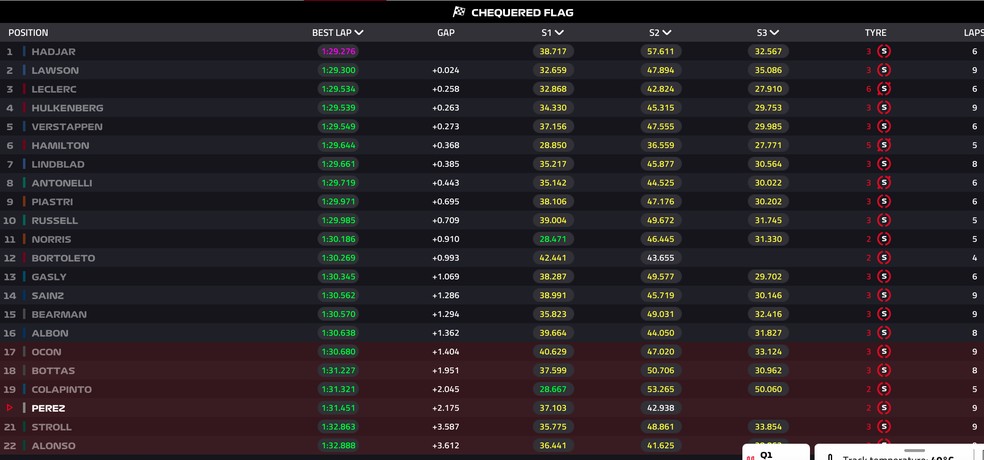Click Norris's soft tyre icon
Screen dimensions: 984x460
pyautogui.click(x=884, y=239)
